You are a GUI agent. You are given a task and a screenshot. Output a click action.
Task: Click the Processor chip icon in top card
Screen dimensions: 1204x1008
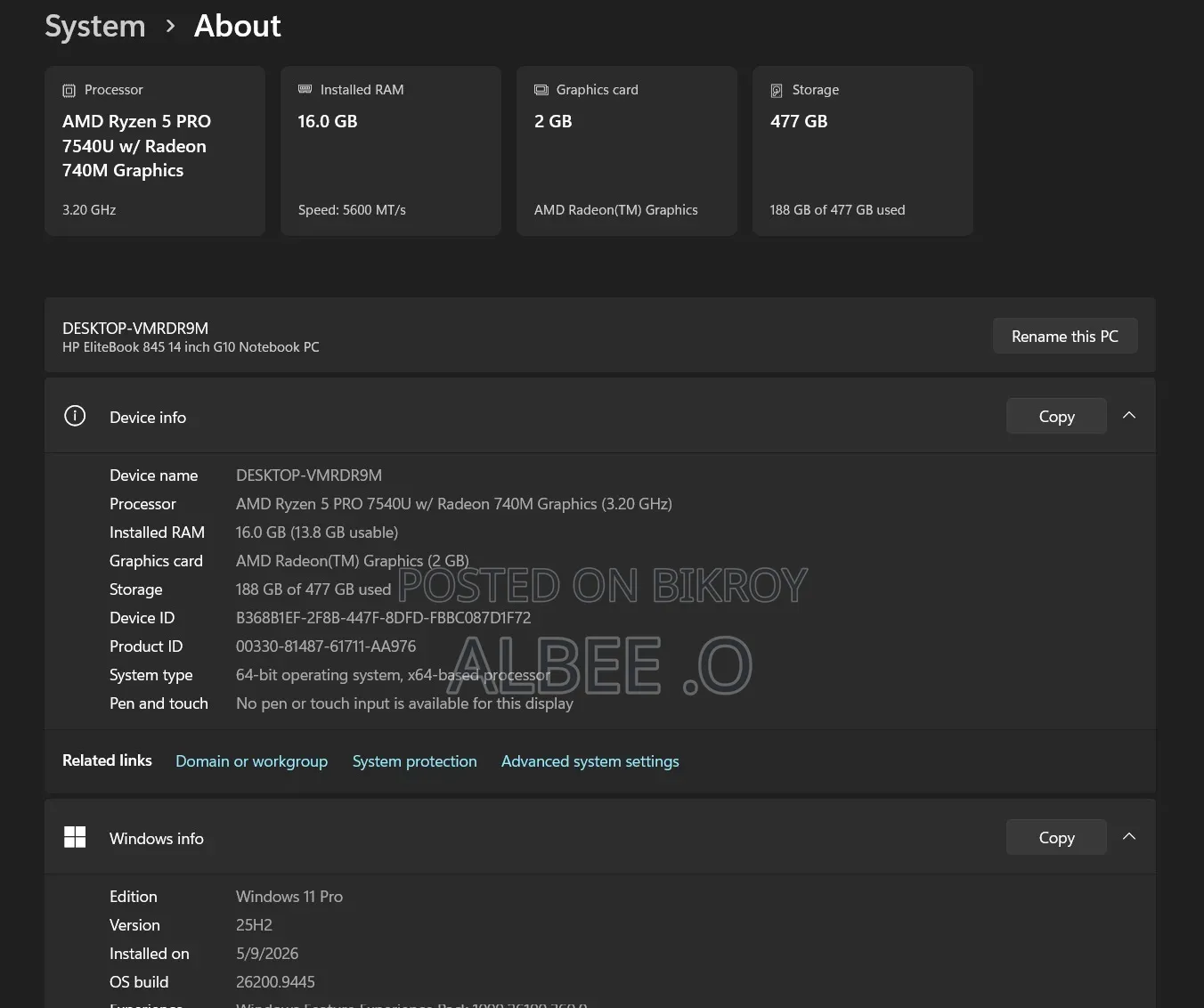(69, 91)
